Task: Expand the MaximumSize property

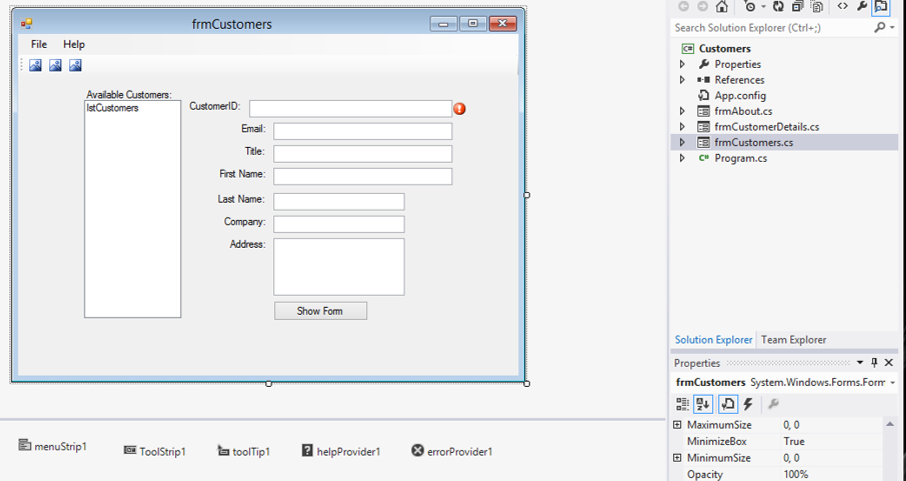Action: pyautogui.click(x=677, y=425)
